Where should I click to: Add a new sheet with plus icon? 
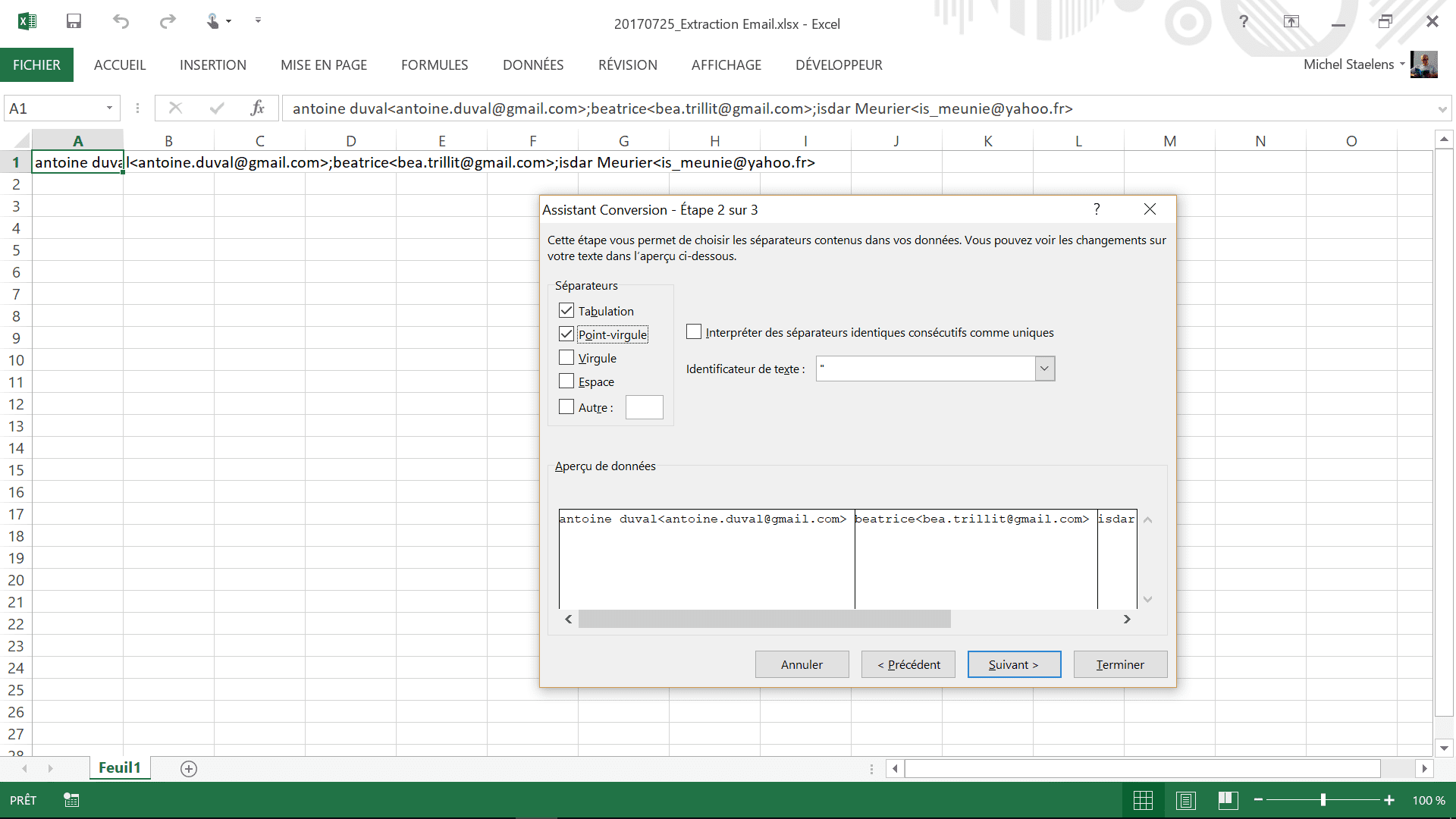coord(189,769)
